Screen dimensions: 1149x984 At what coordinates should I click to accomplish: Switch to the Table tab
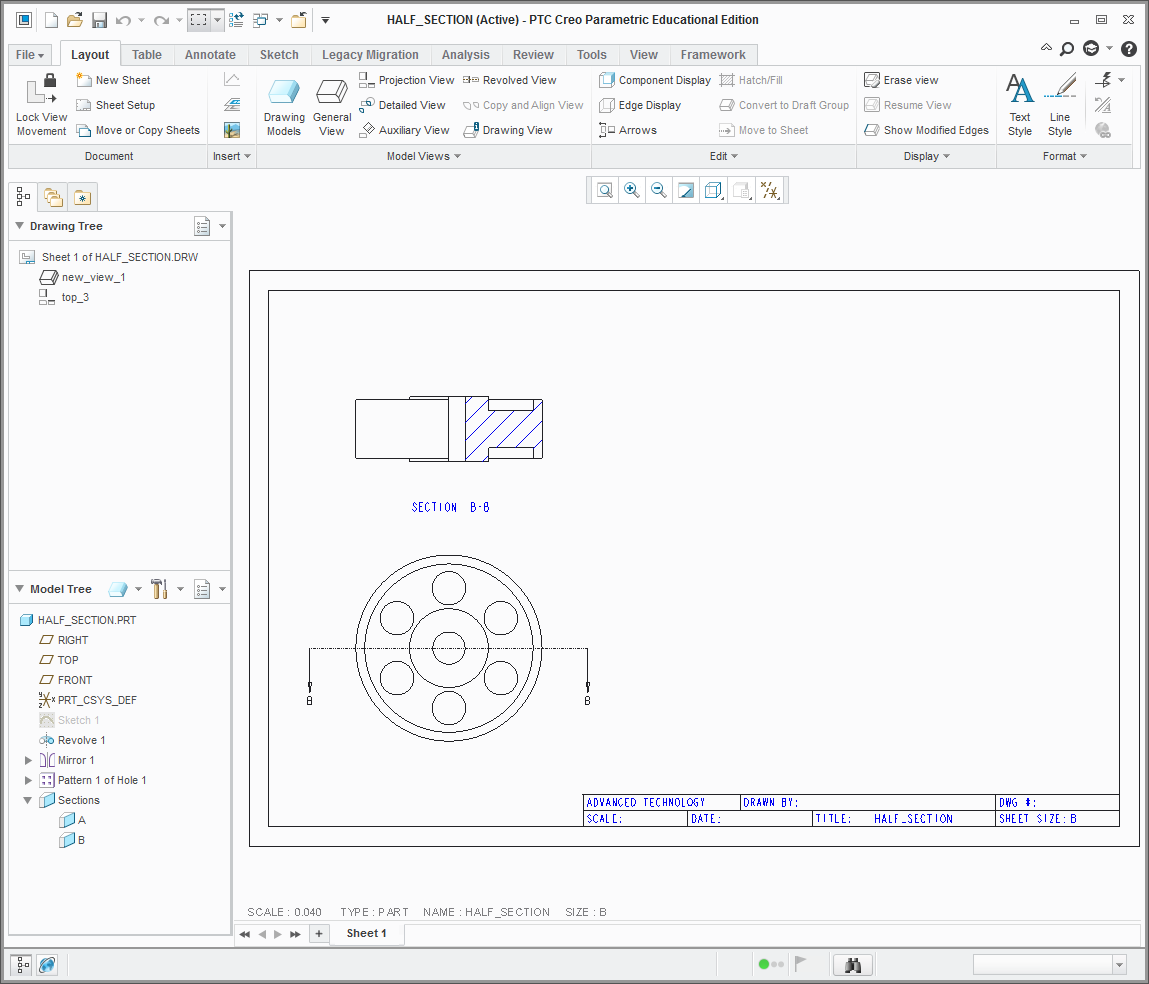tap(147, 54)
